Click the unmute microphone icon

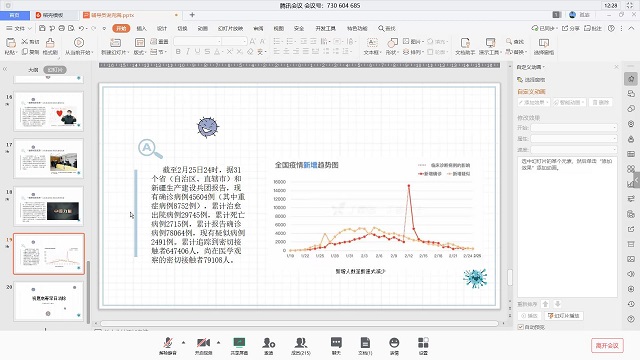168,342
